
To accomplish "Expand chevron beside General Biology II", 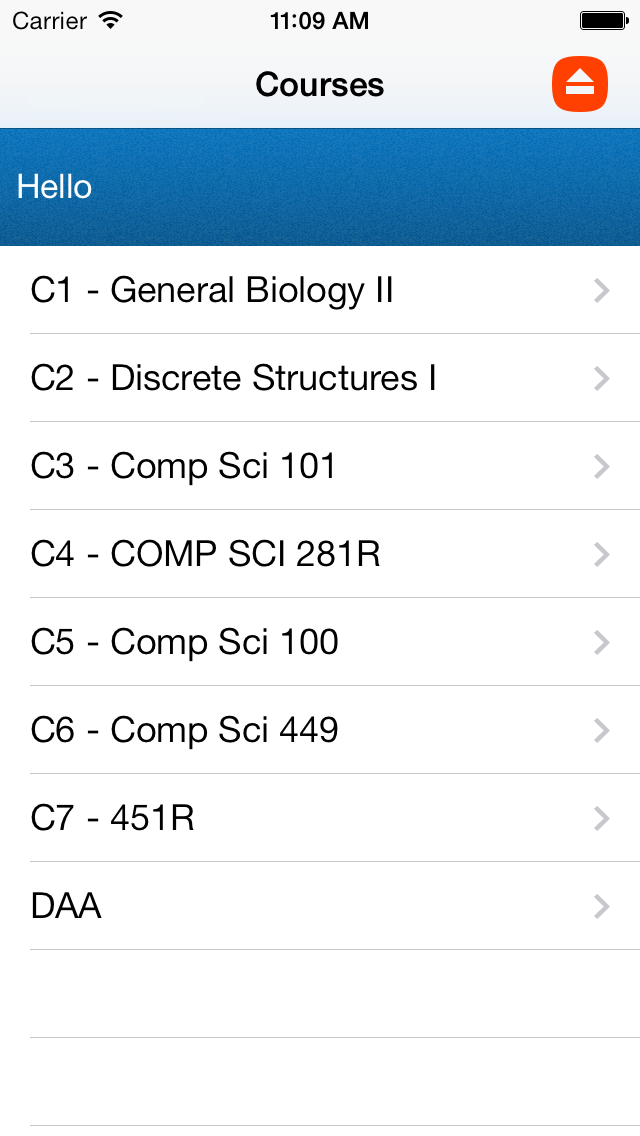I will (x=601, y=290).
